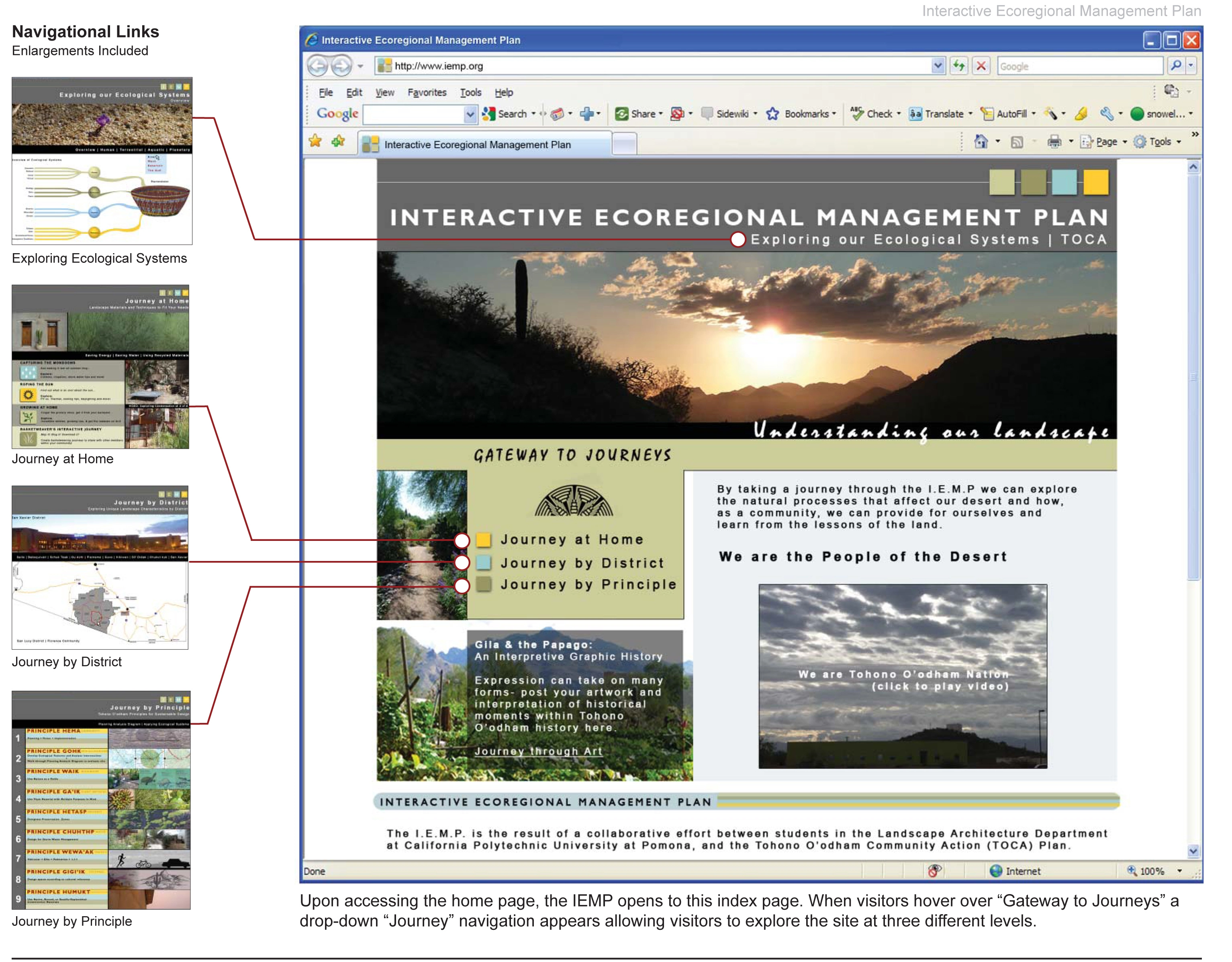
Task: Click the Print icon in command bar
Action: click(1054, 141)
